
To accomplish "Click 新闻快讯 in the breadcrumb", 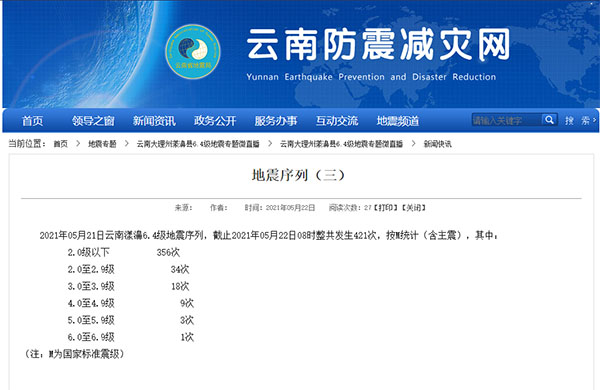I will tap(437, 144).
